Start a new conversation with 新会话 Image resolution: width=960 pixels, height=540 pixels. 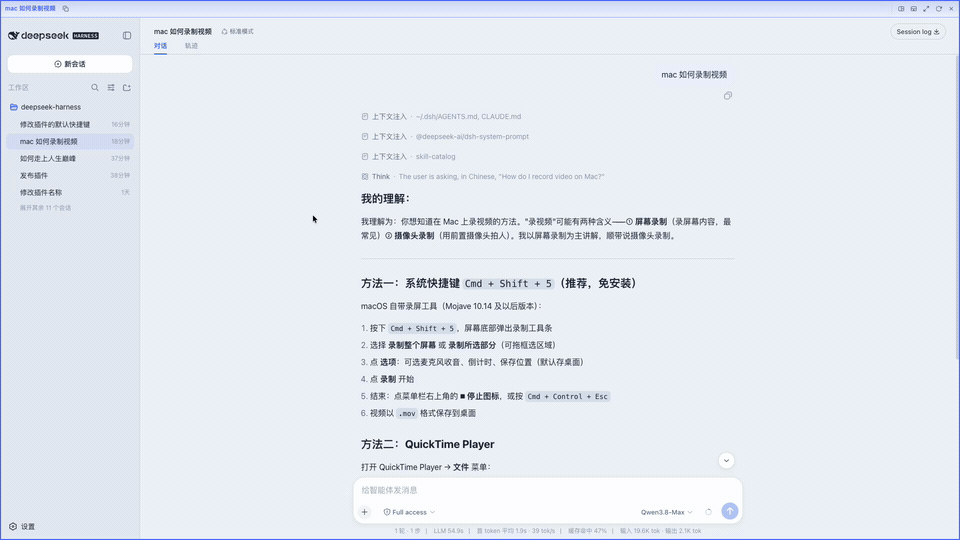tap(70, 64)
